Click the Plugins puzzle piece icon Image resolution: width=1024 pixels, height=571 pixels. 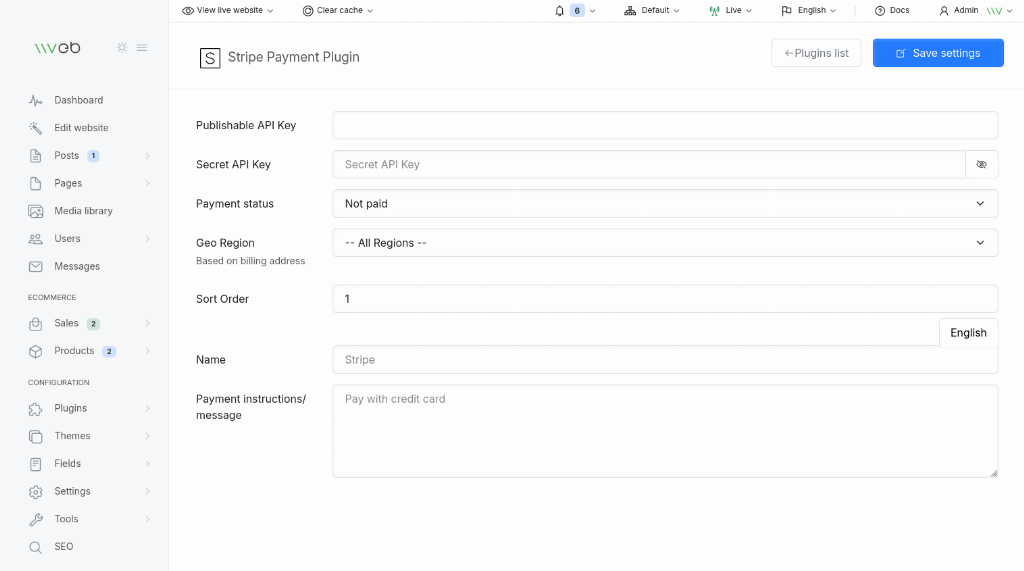pos(35,409)
